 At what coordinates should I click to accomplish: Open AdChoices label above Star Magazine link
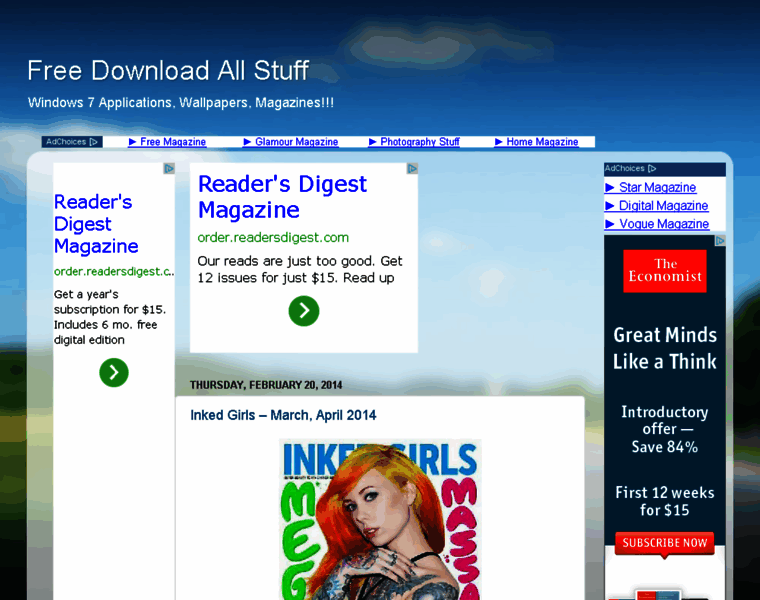[x=630, y=168]
